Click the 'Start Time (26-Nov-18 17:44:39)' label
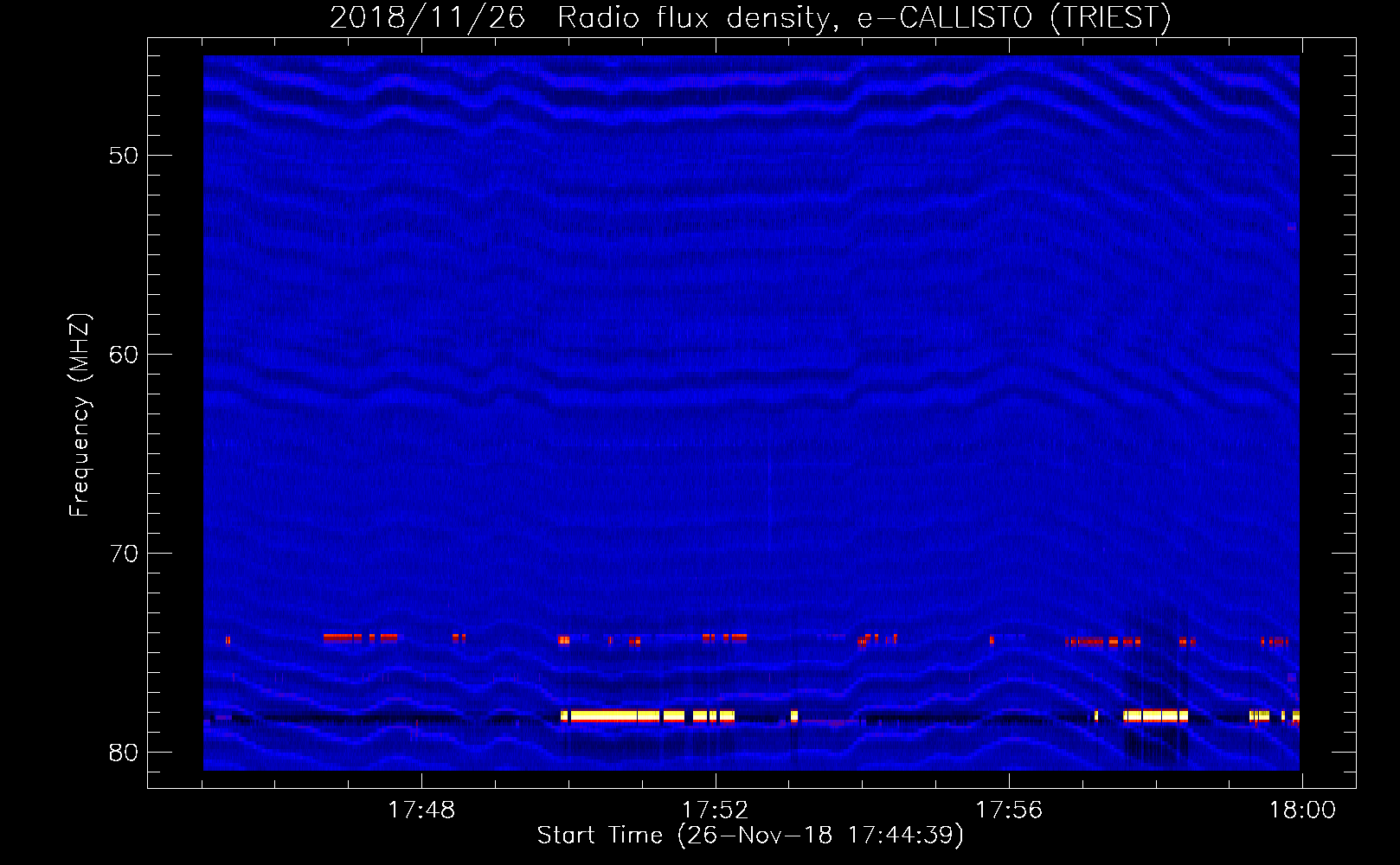1400x865 pixels. [x=750, y=836]
